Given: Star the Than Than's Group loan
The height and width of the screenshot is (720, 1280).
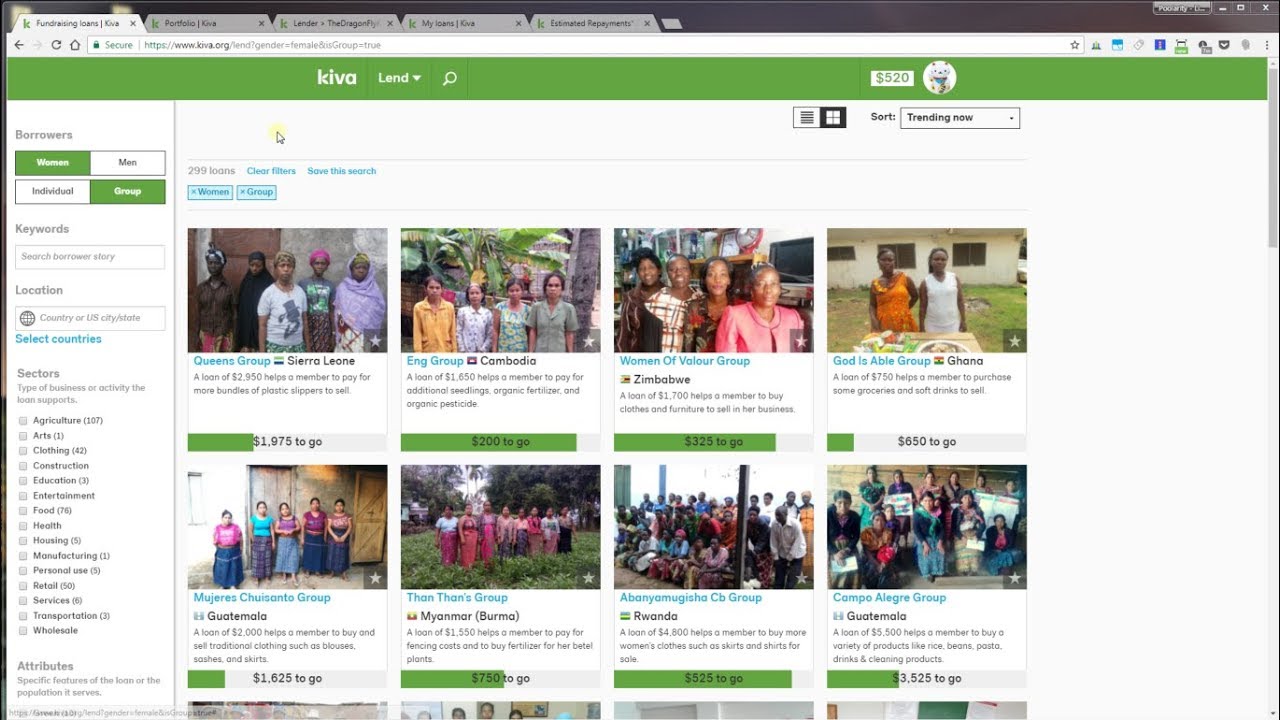Looking at the screenshot, I should pos(588,578).
